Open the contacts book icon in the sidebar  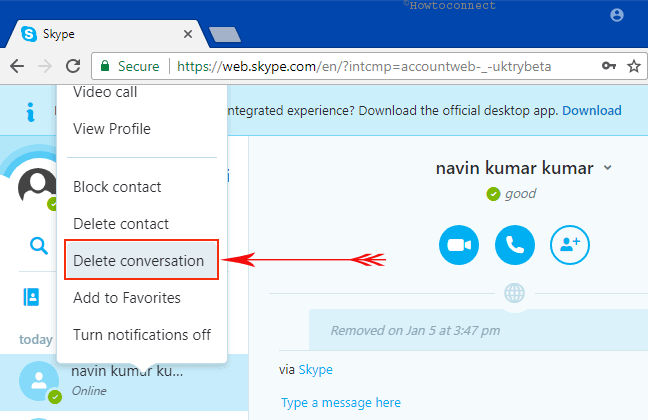pyautogui.click(x=31, y=297)
